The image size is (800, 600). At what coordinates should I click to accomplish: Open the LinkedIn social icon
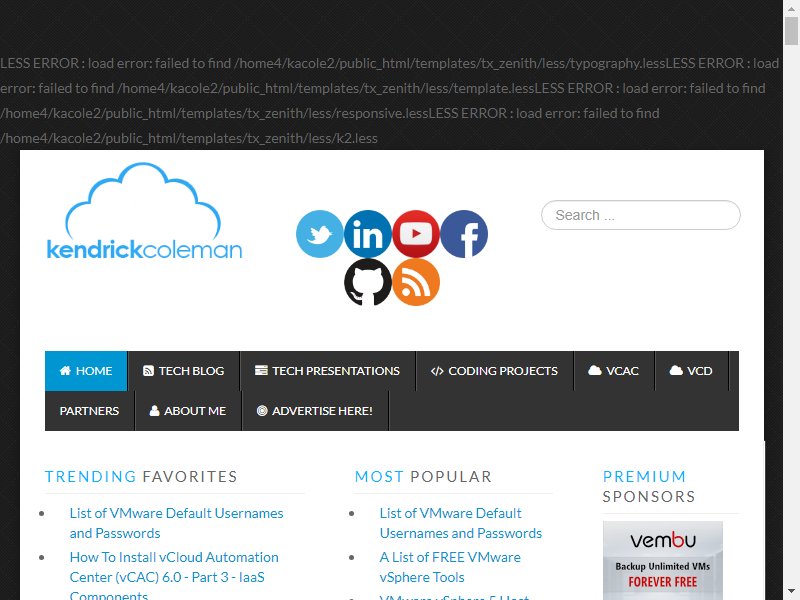(x=368, y=234)
